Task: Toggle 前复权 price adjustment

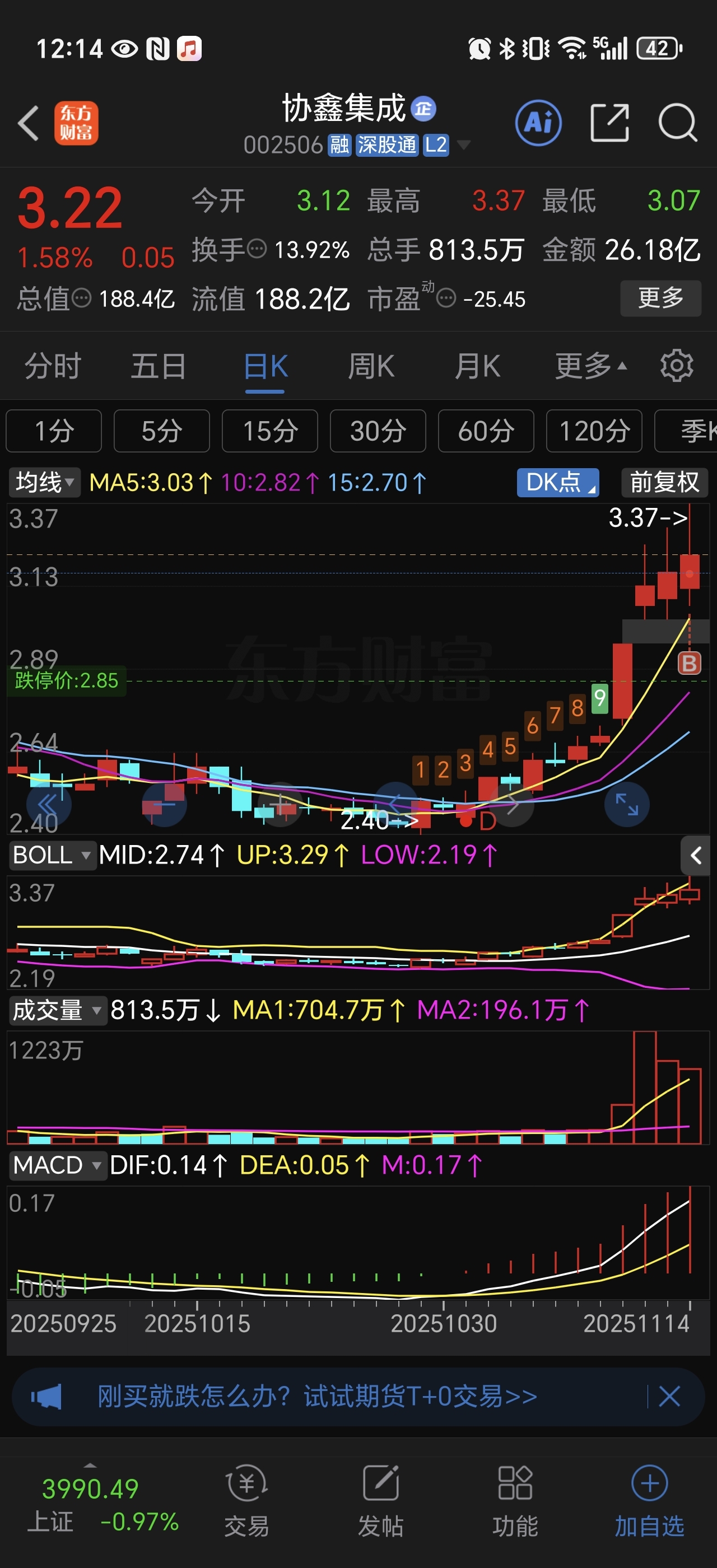Action: point(664,482)
